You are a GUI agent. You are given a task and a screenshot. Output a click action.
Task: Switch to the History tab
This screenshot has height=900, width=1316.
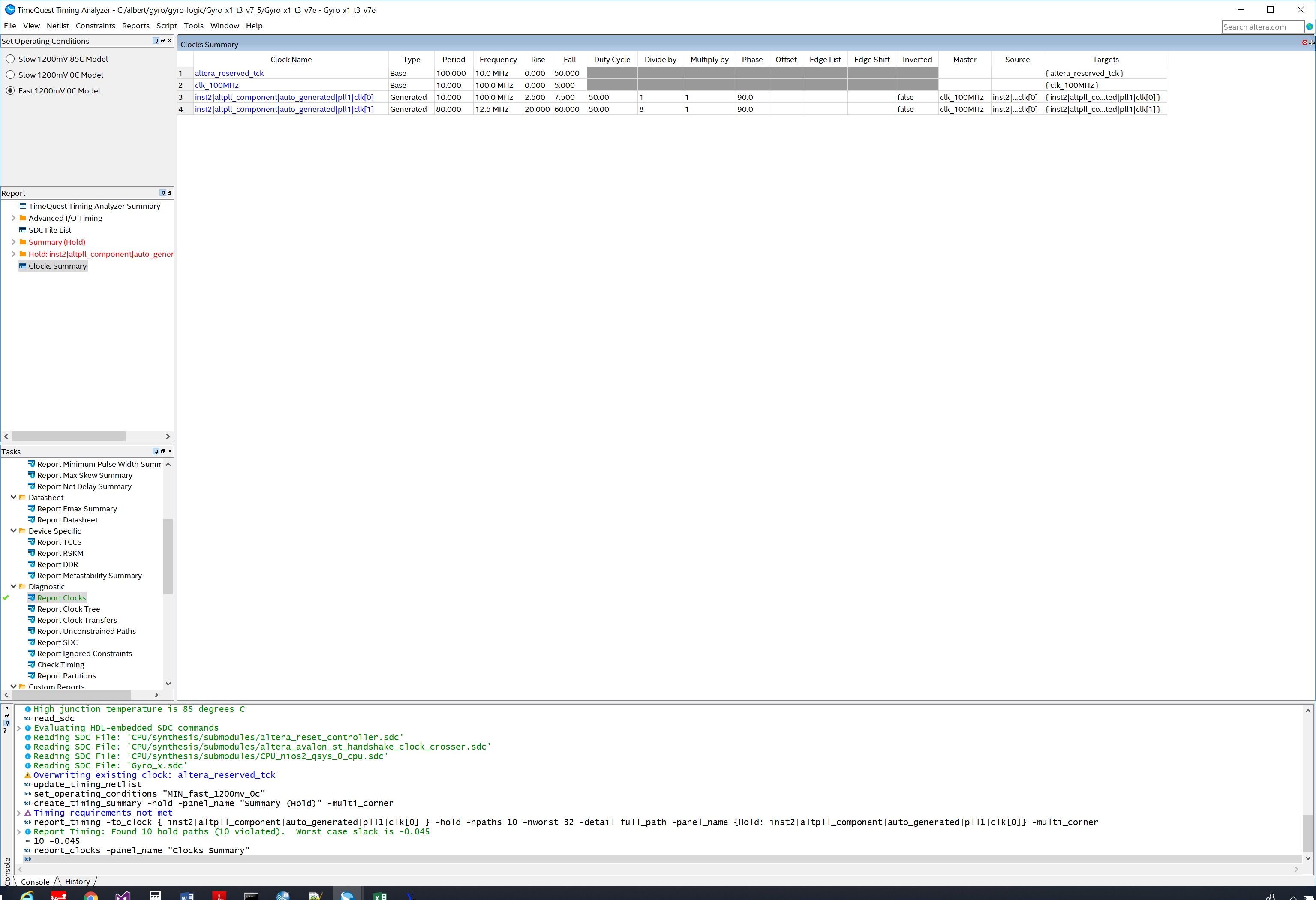[x=77, y=881]
